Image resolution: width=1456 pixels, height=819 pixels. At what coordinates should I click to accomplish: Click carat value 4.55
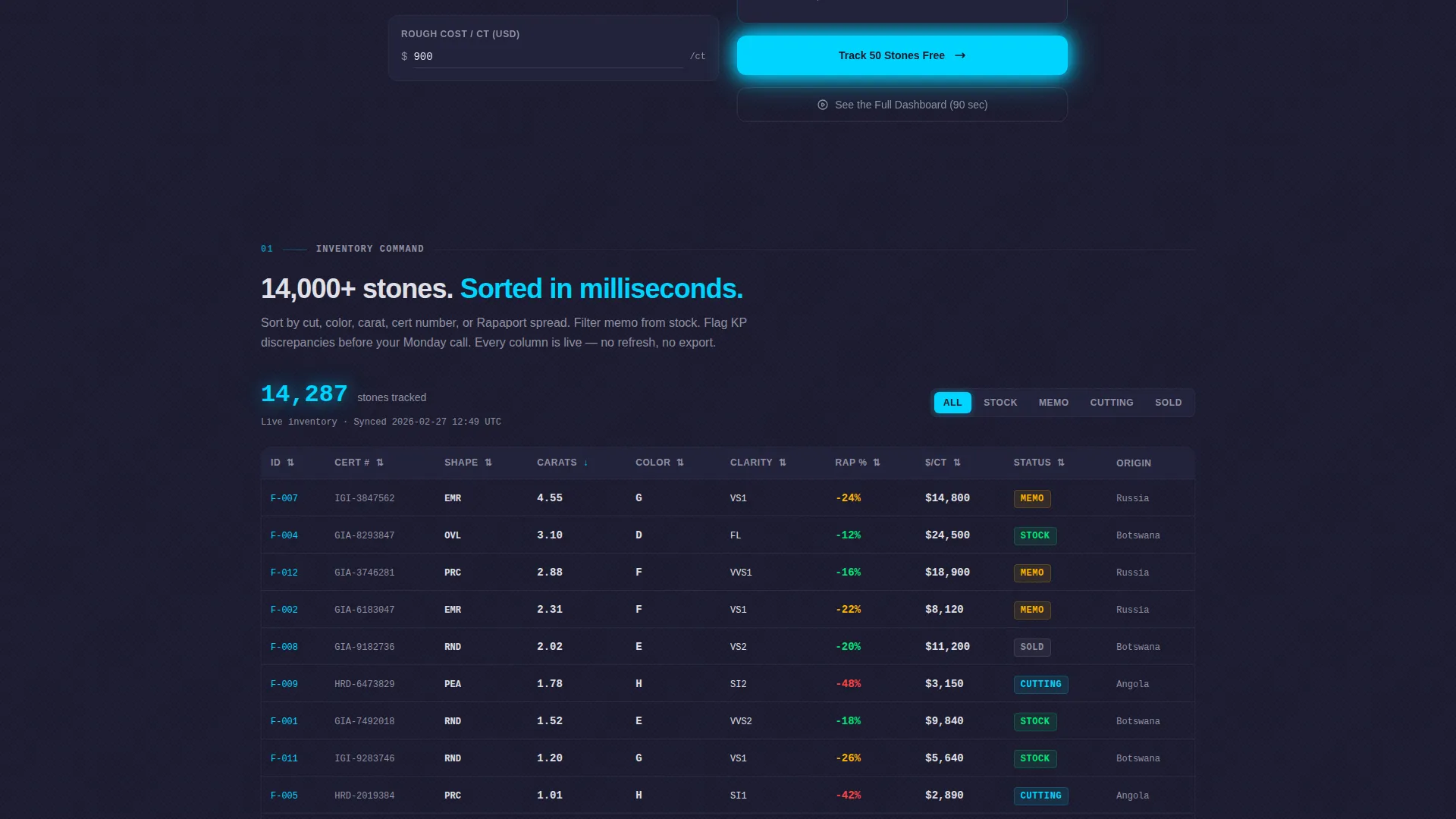tap(550, 498)
